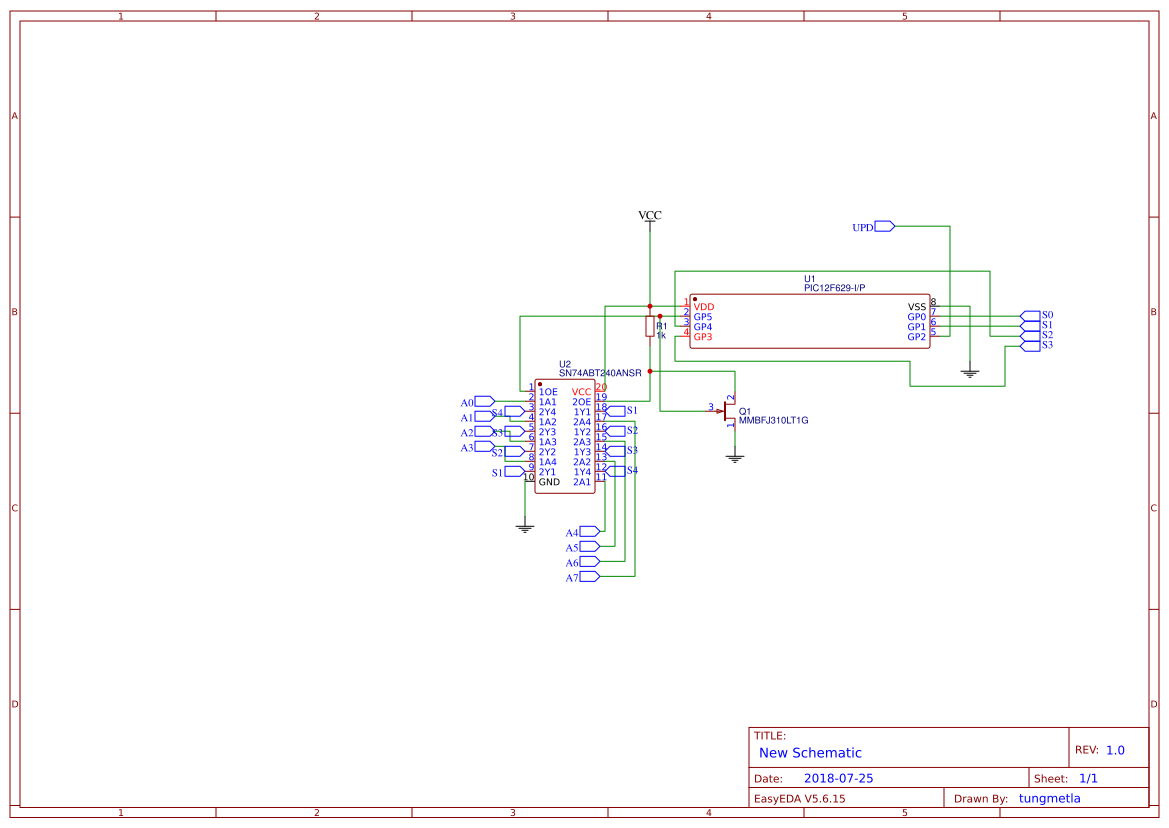
Task: Select the SN74ABT240ANSR buffer symbol U2
Action: 565,435
